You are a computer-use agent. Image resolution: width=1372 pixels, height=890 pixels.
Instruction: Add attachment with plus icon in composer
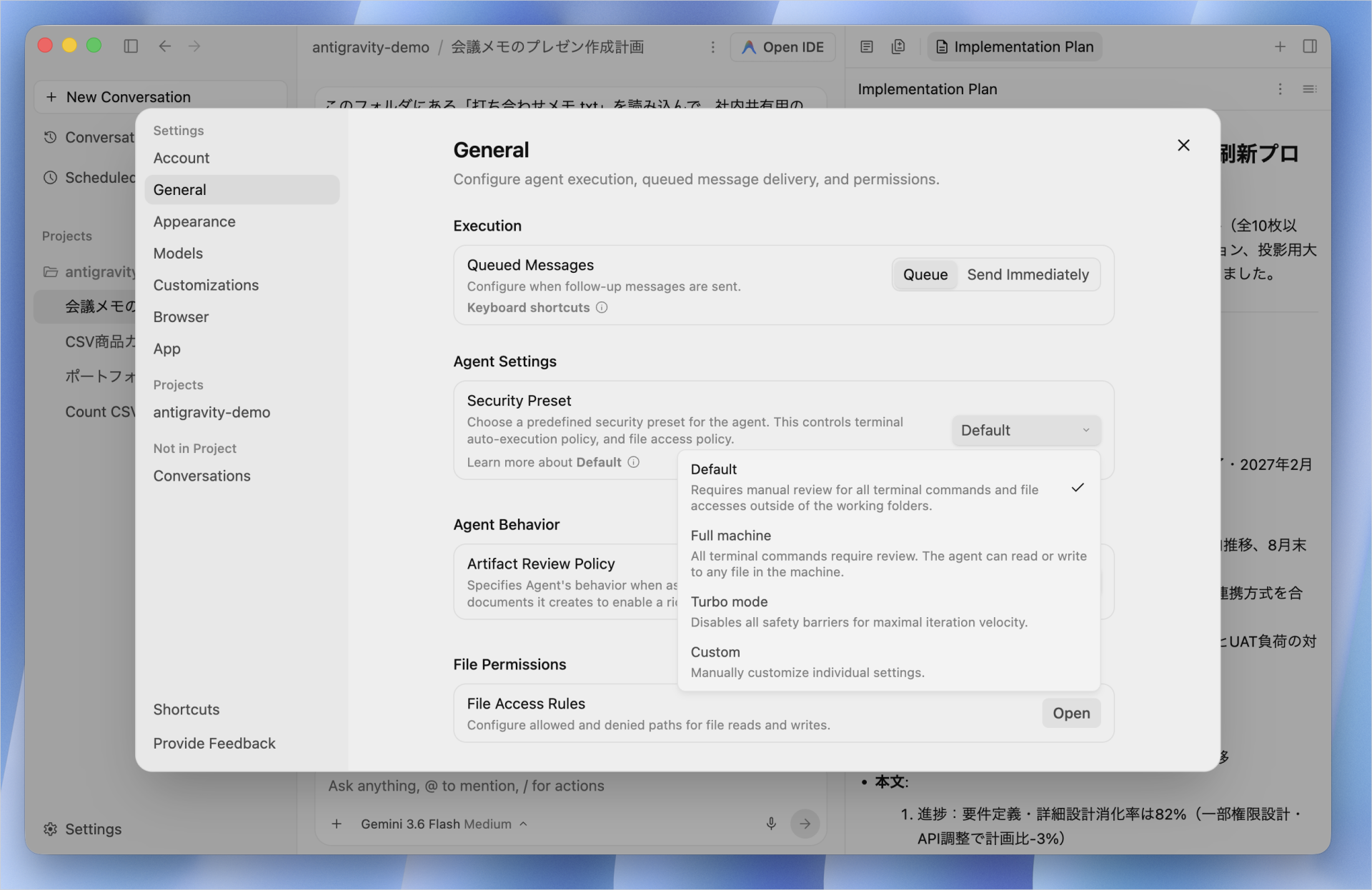[337, 824]
